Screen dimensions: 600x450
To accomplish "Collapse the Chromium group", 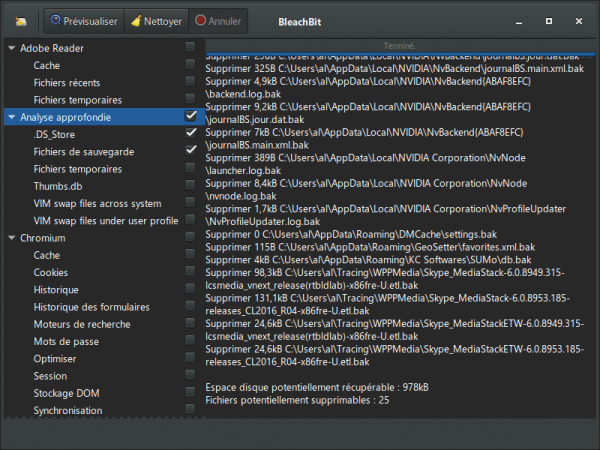I will pos(12,238).
